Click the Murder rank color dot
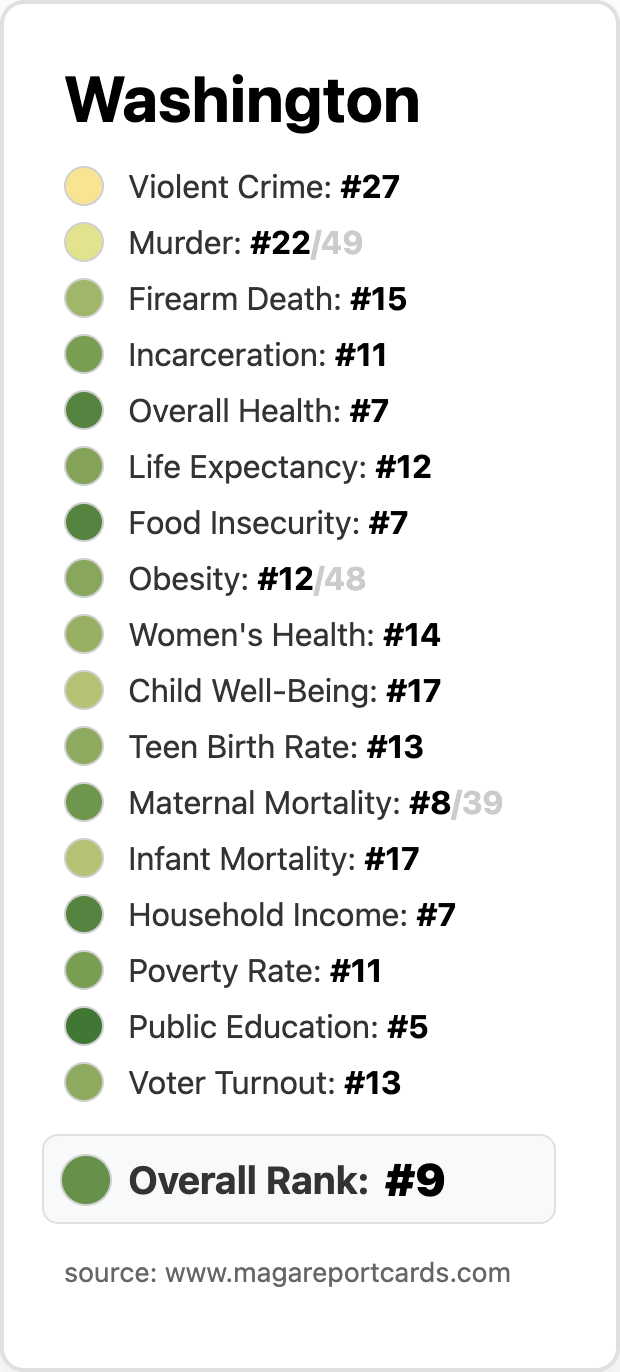This screenshot has height=1372, width=620. click(84, 243)
